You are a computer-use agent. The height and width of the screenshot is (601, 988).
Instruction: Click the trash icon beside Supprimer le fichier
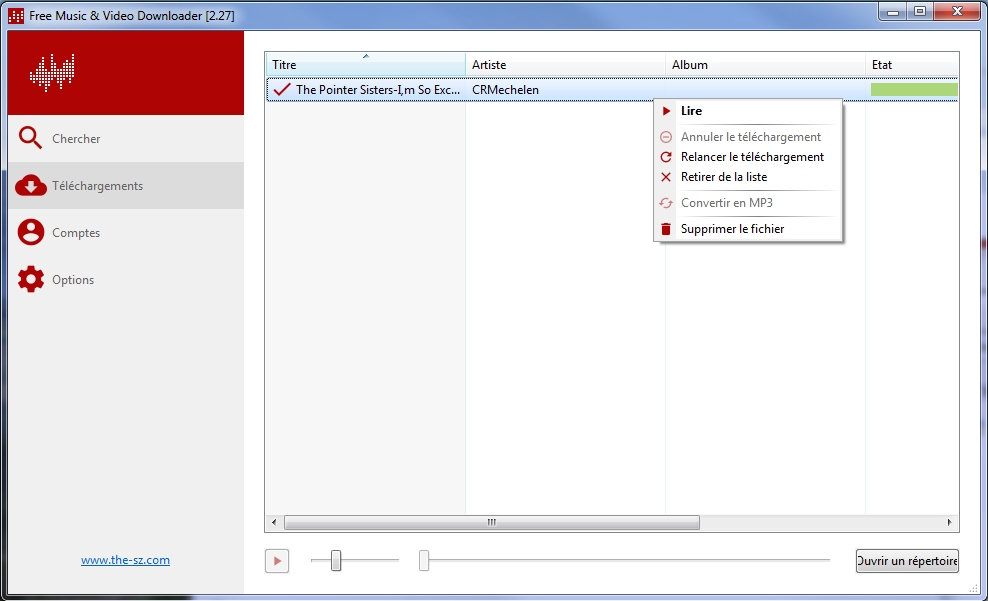(x=666, y=229)
